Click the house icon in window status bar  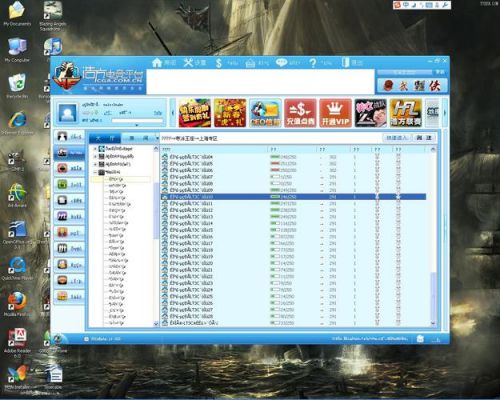pyautogui.click(x=420, y=339)
